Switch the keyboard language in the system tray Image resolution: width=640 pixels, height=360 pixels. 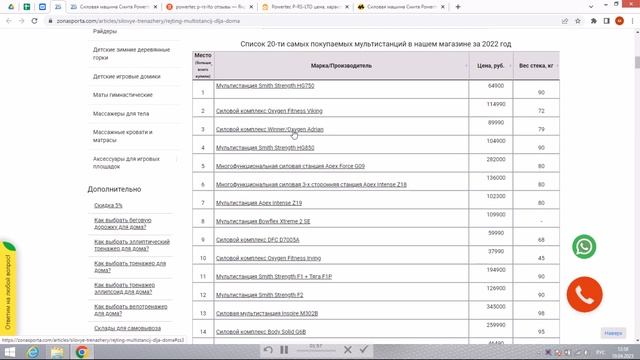(x=600, y=352)
